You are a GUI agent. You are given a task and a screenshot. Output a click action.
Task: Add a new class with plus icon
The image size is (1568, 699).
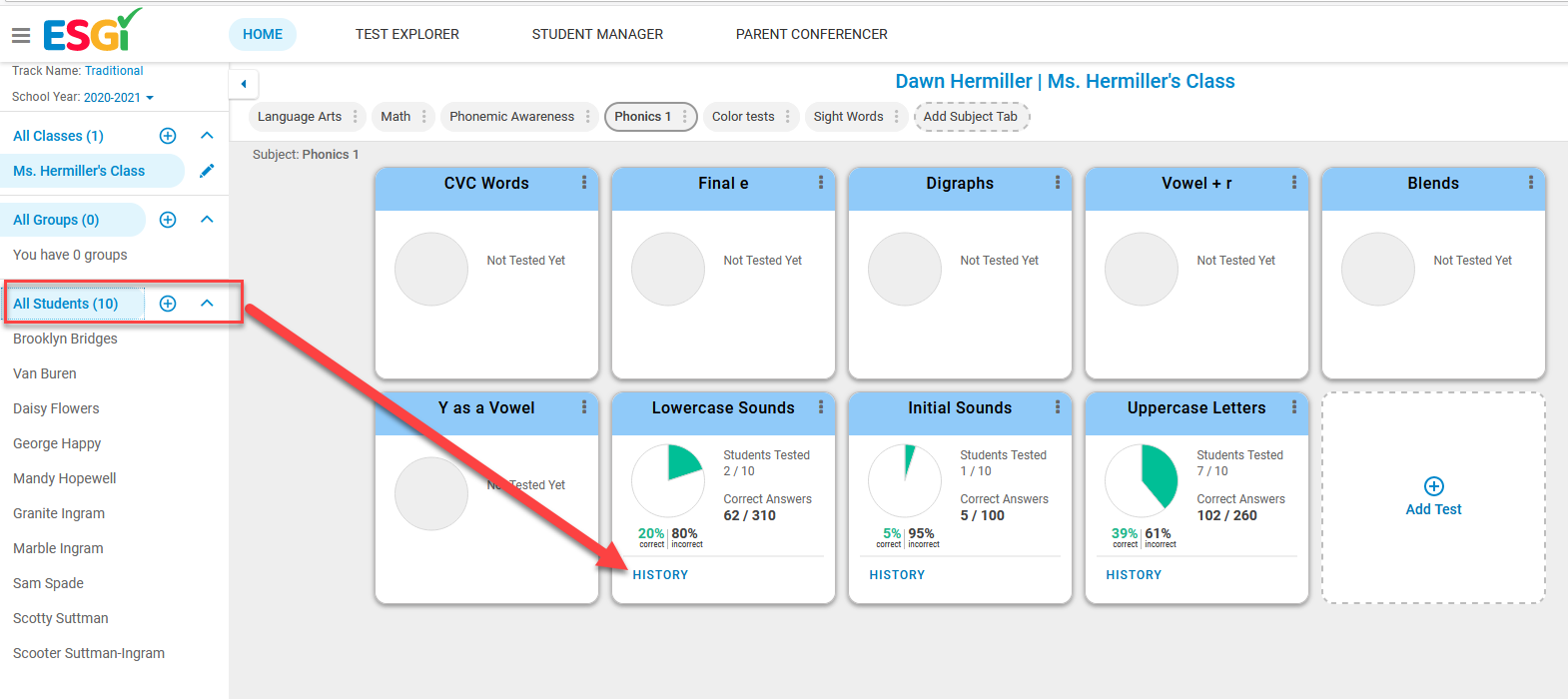168,136
